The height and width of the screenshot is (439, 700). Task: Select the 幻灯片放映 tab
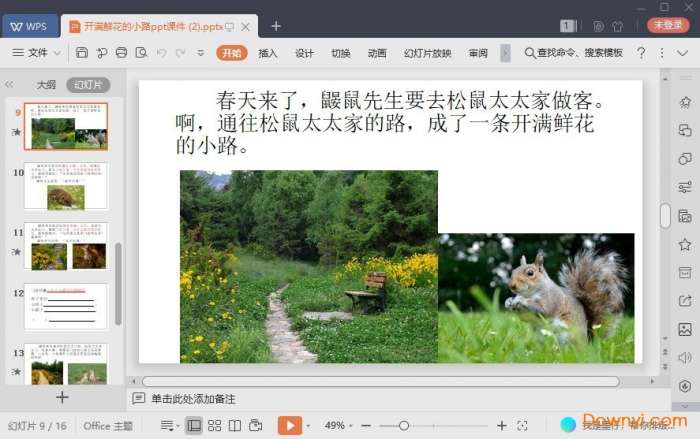[427, 53]
